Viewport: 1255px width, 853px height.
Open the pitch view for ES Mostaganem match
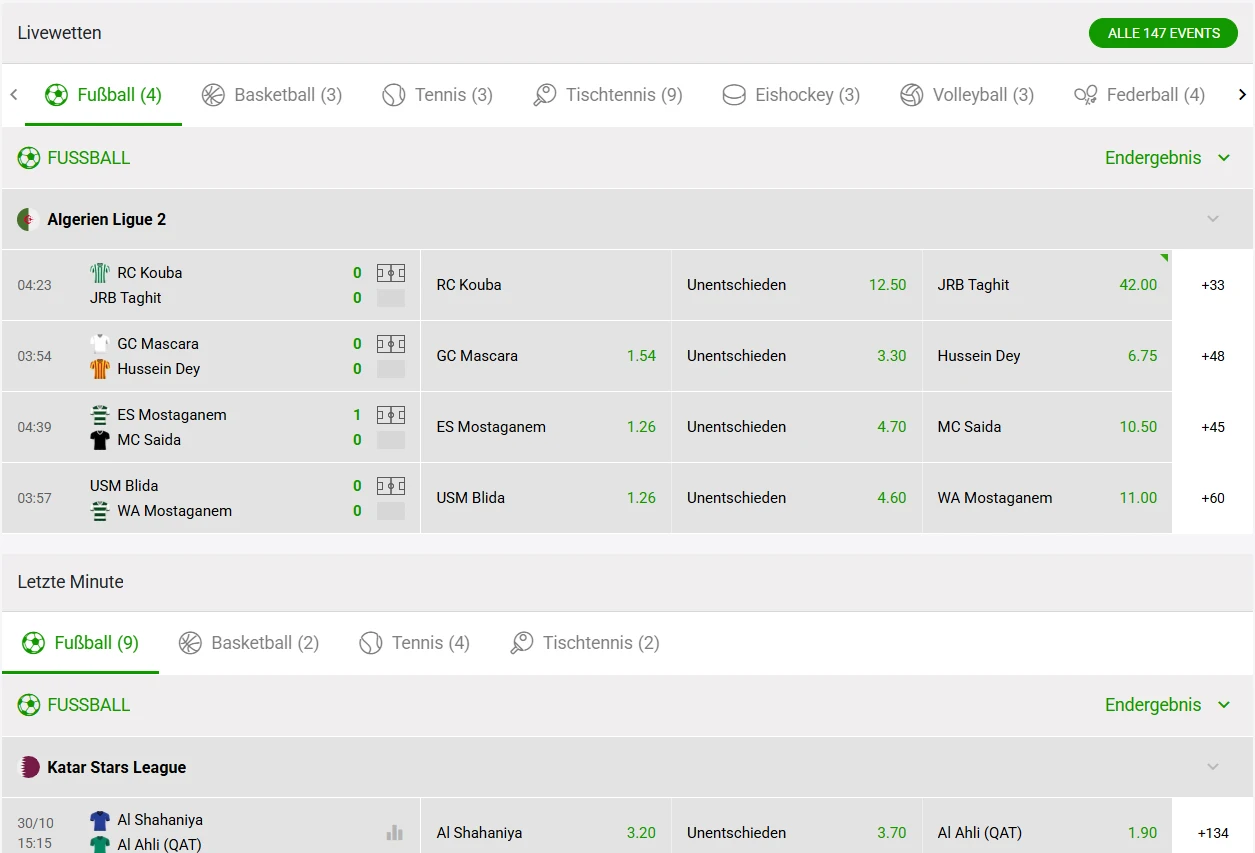(391, 415)
